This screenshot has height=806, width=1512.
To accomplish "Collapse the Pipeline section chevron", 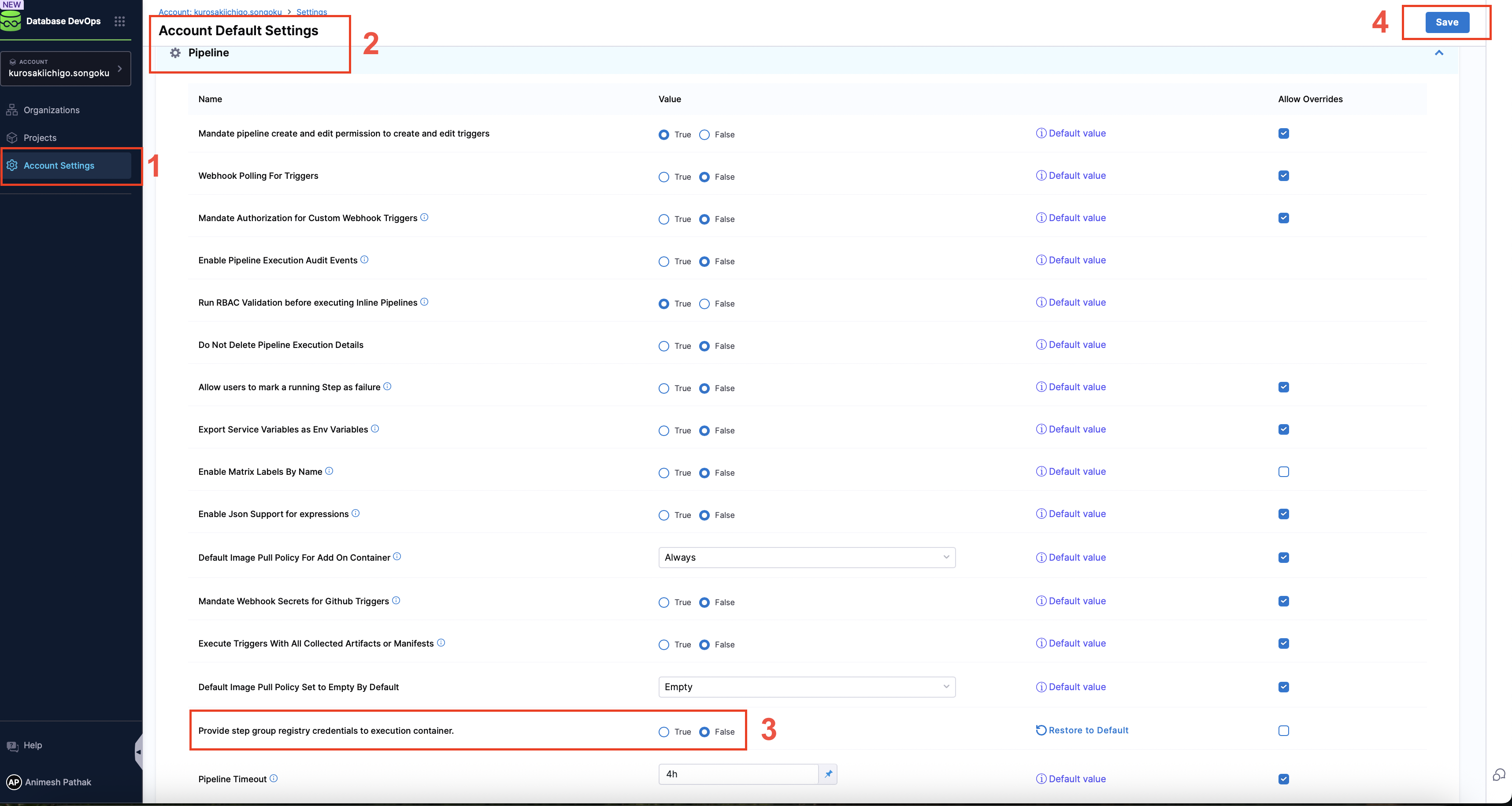I will pos(1438,53).
